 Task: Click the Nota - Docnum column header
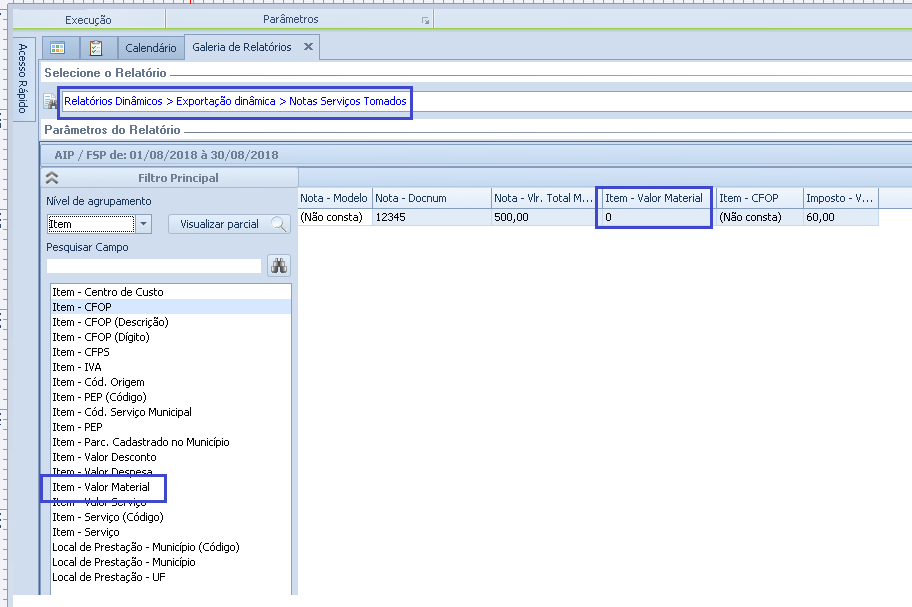pyautogui.click(x=430, y=198)
